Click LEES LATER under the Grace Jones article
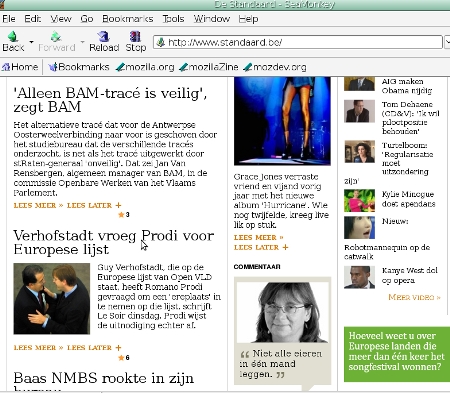This screenshot has width=450, height=393. (x=261, y=247)
